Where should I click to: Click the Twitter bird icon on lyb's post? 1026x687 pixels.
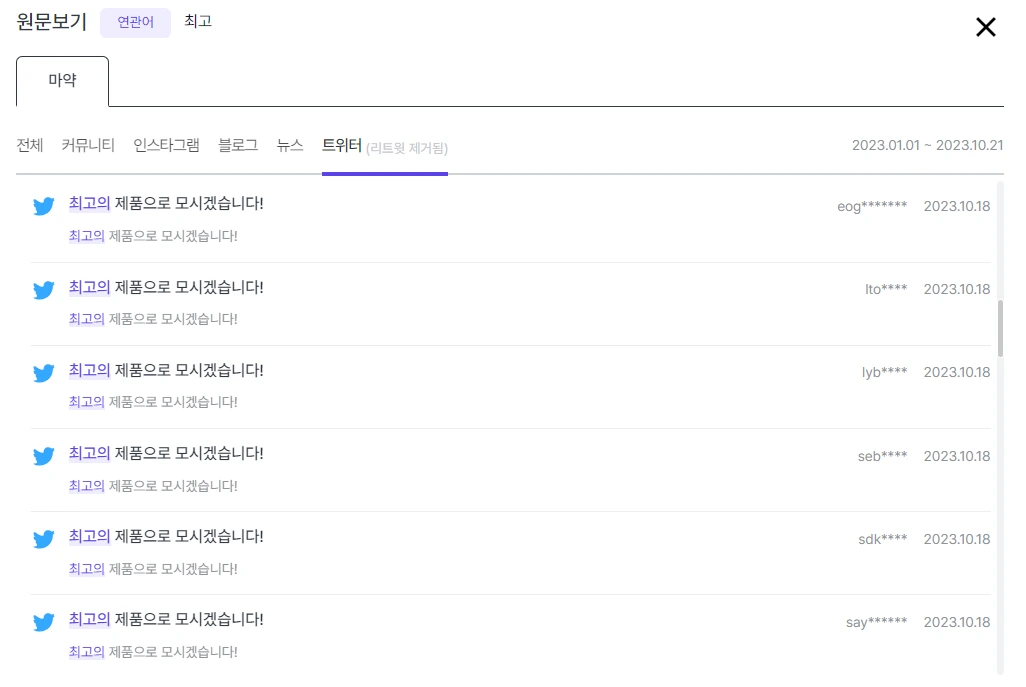43,373
